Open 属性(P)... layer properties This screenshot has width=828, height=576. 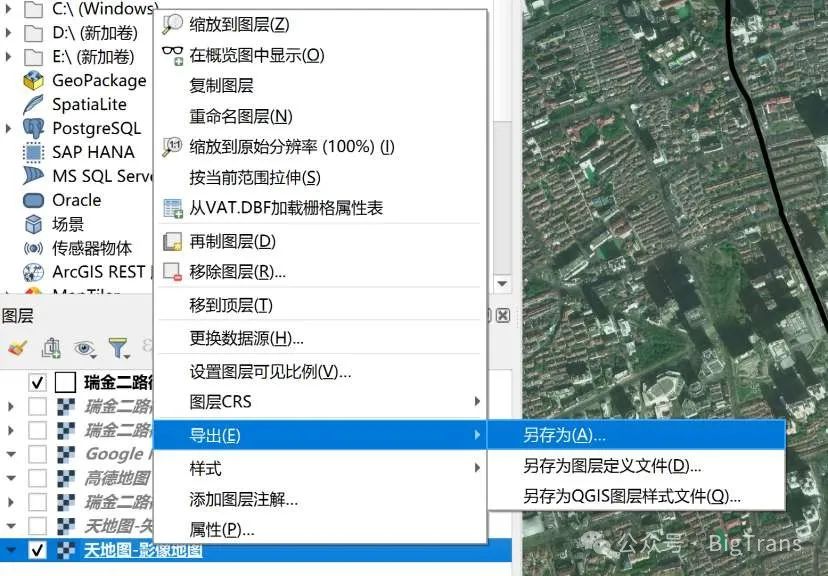click(320, 530)
